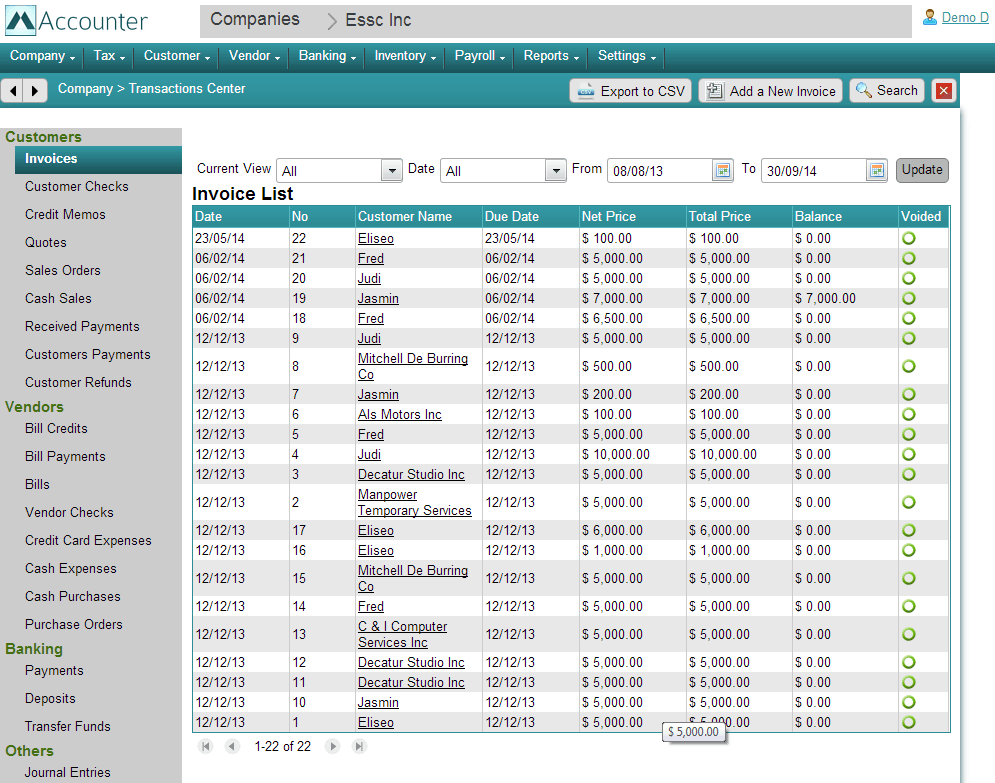This screenshot has width=995, height=783.
Task: Open the Company menu
Action: [42, 56]
